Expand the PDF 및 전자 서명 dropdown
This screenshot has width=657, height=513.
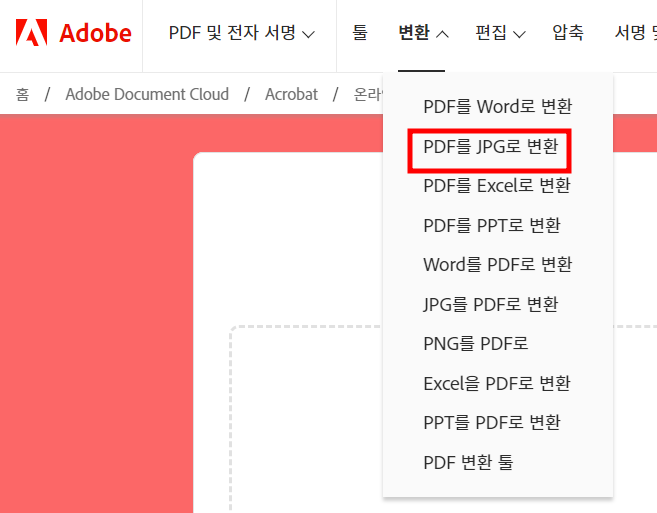click(242, 33)
